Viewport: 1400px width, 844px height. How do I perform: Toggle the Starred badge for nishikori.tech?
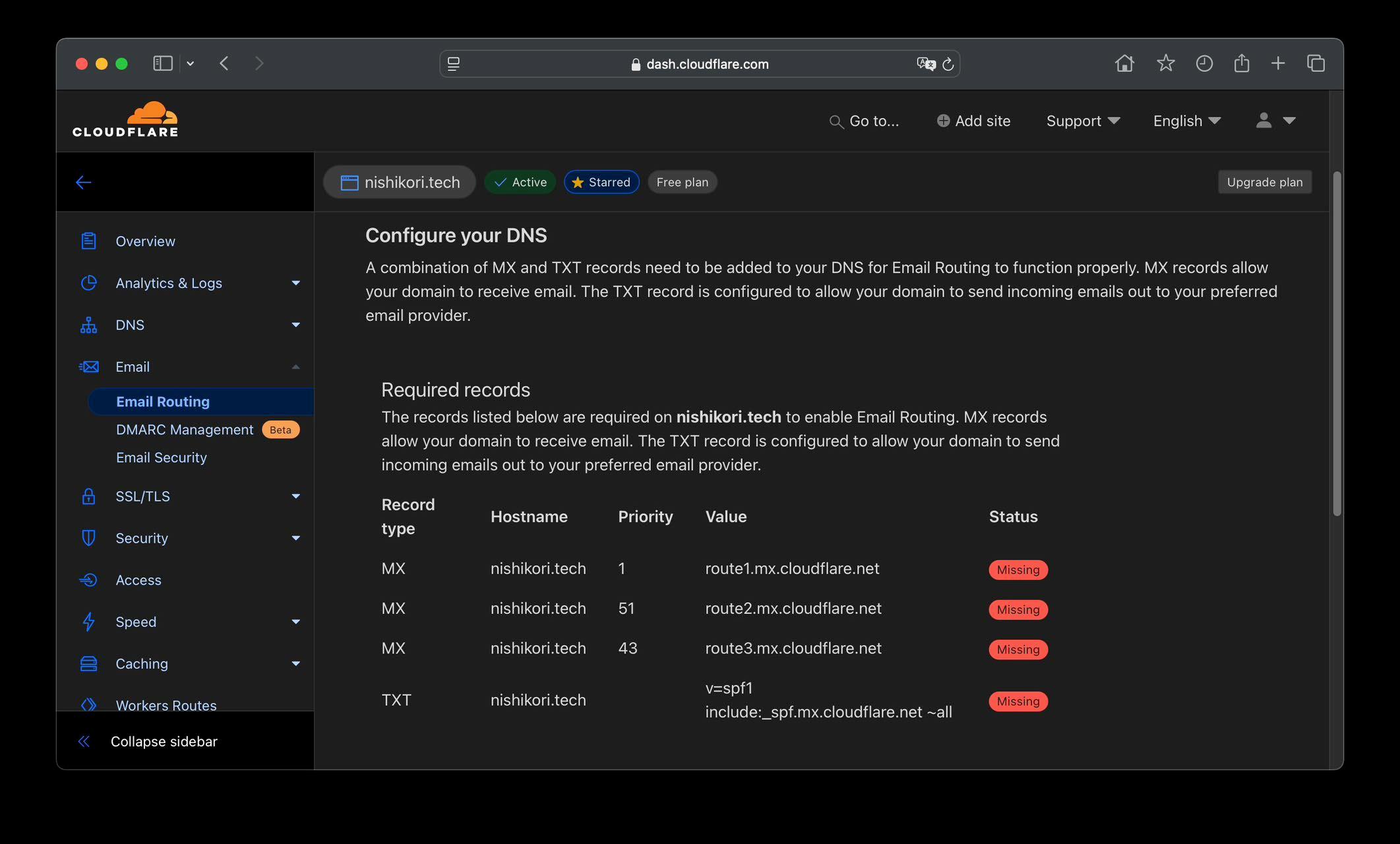601,182
